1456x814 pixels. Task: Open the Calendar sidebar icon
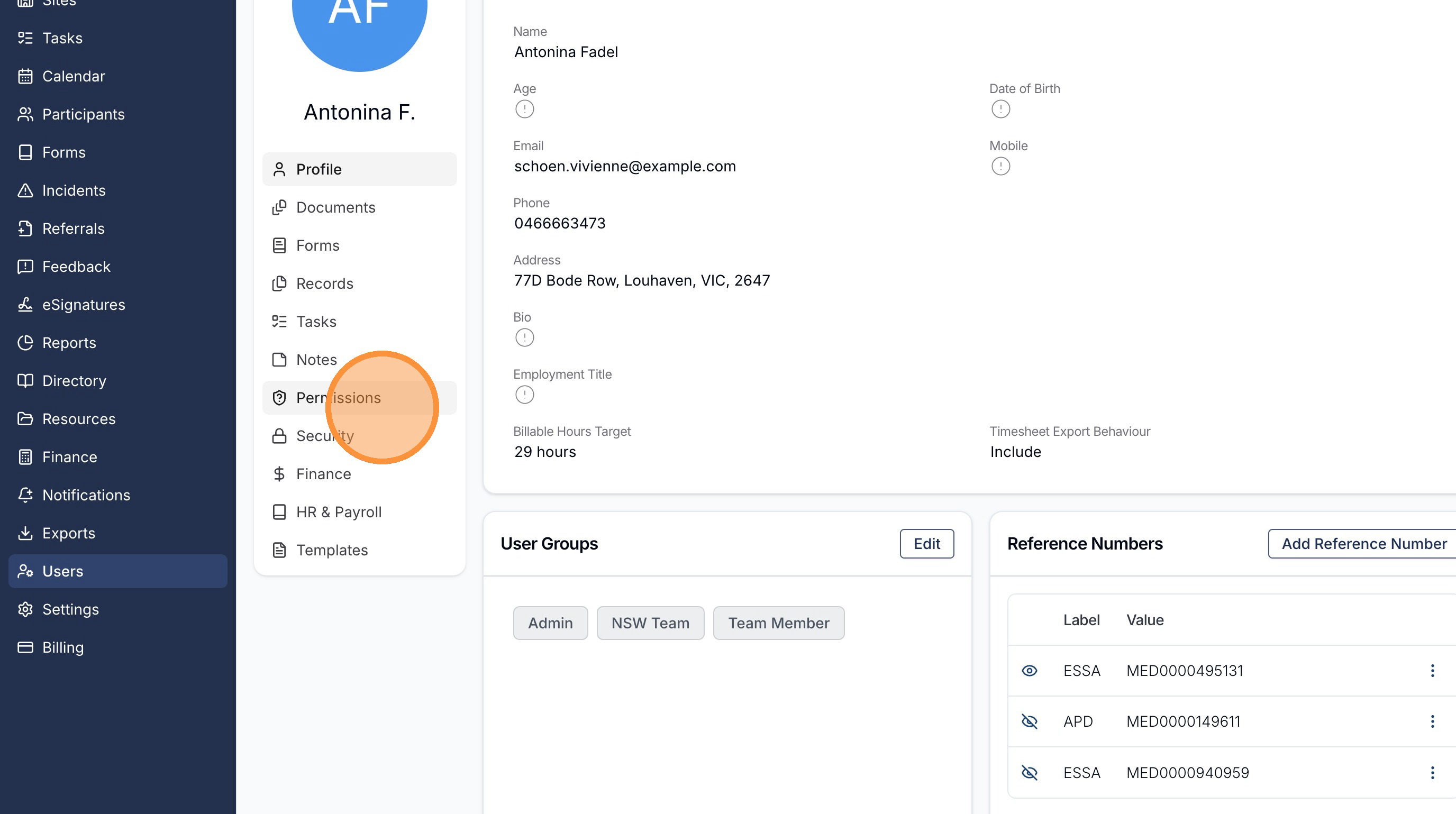[25, 76]
